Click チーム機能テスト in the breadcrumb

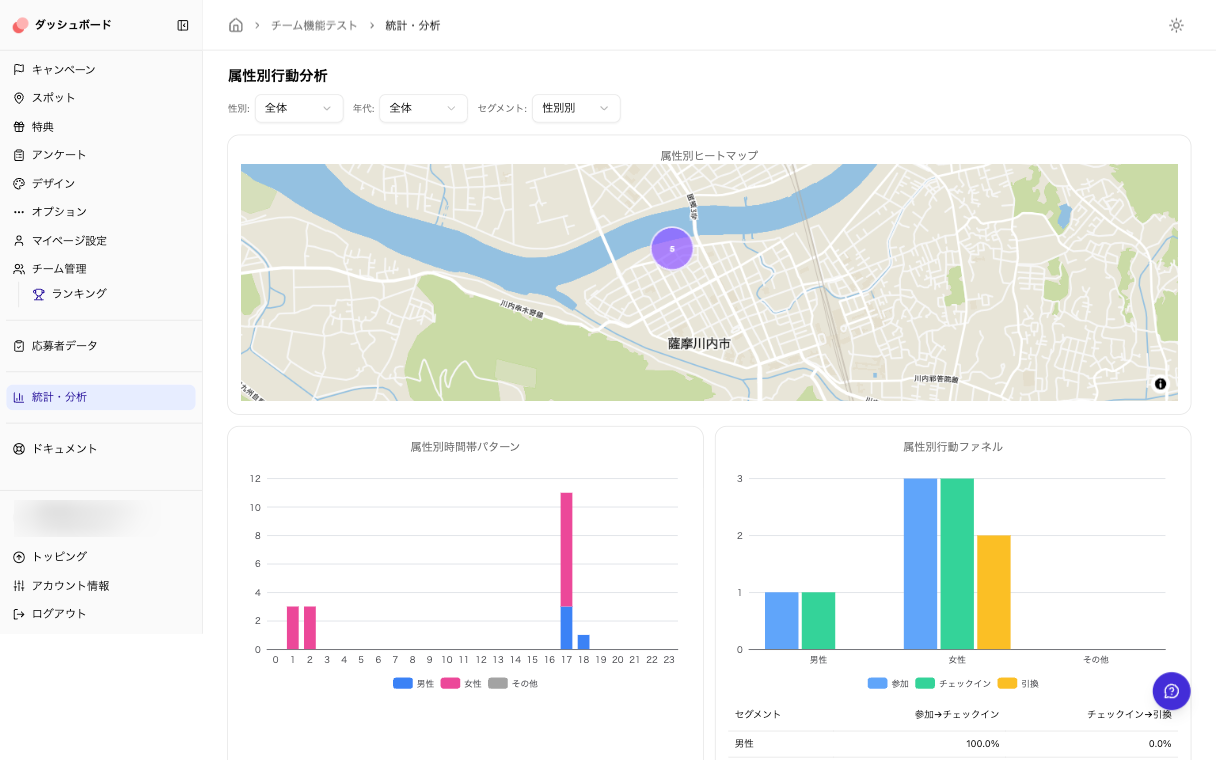tap(314, 25)
